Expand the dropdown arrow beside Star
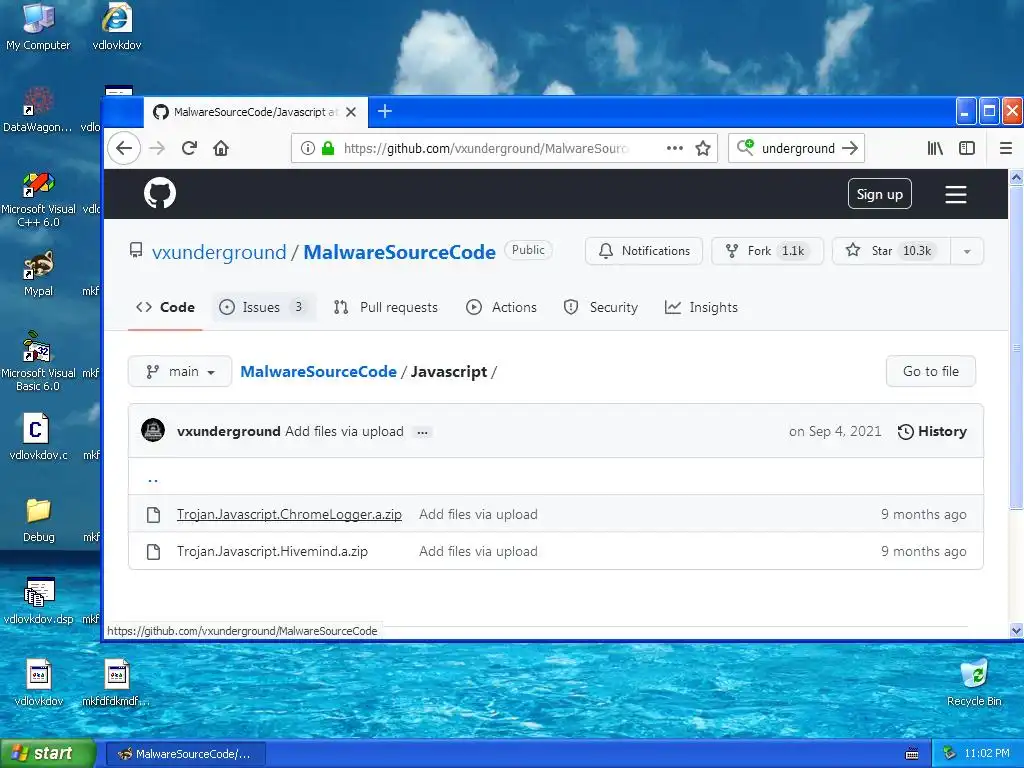Screen dimensions: 1024x768 pyautogui.click(x=967, y=251)
